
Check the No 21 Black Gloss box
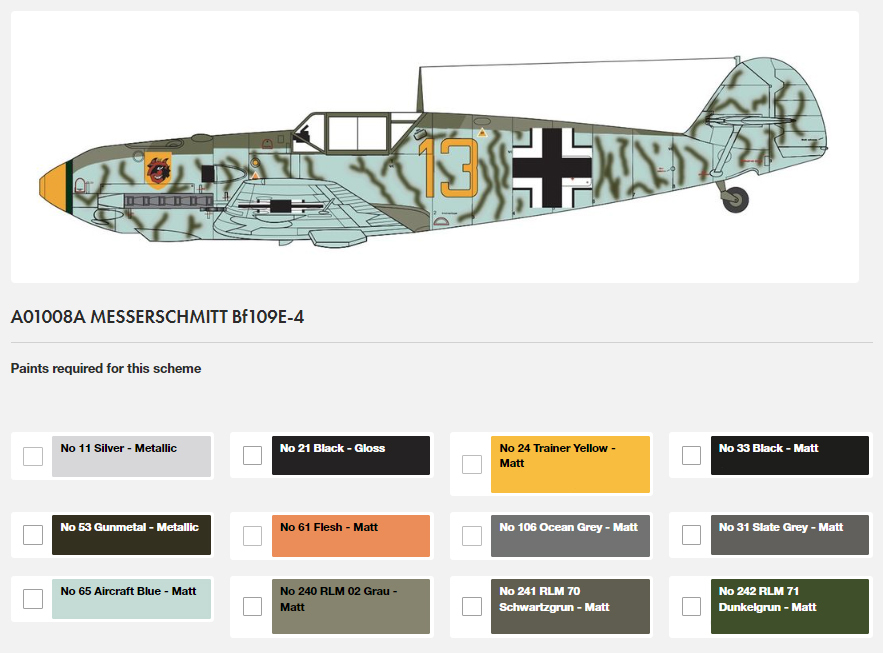point(252,455)
